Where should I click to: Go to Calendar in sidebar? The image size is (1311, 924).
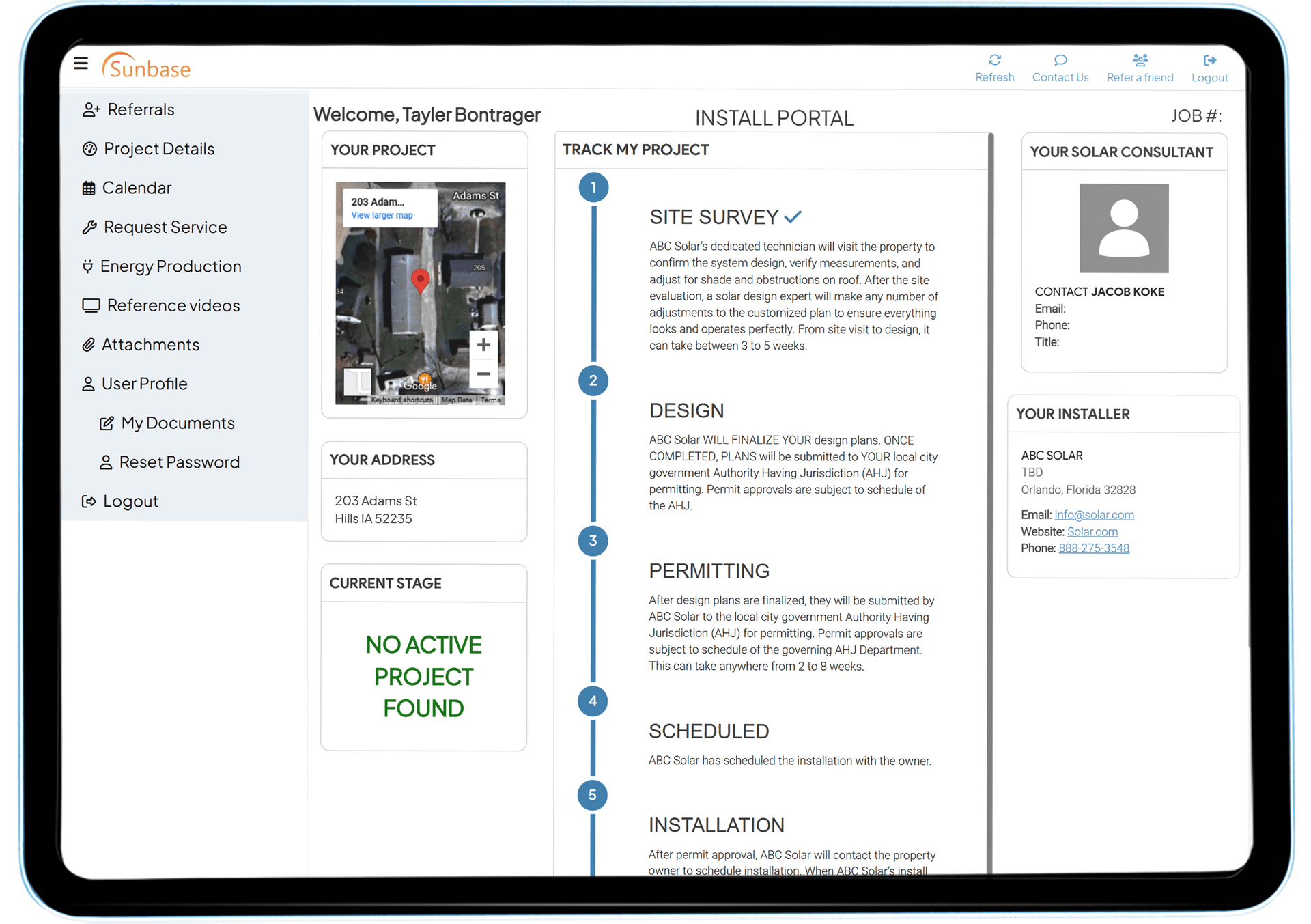(x=137, y=188)
